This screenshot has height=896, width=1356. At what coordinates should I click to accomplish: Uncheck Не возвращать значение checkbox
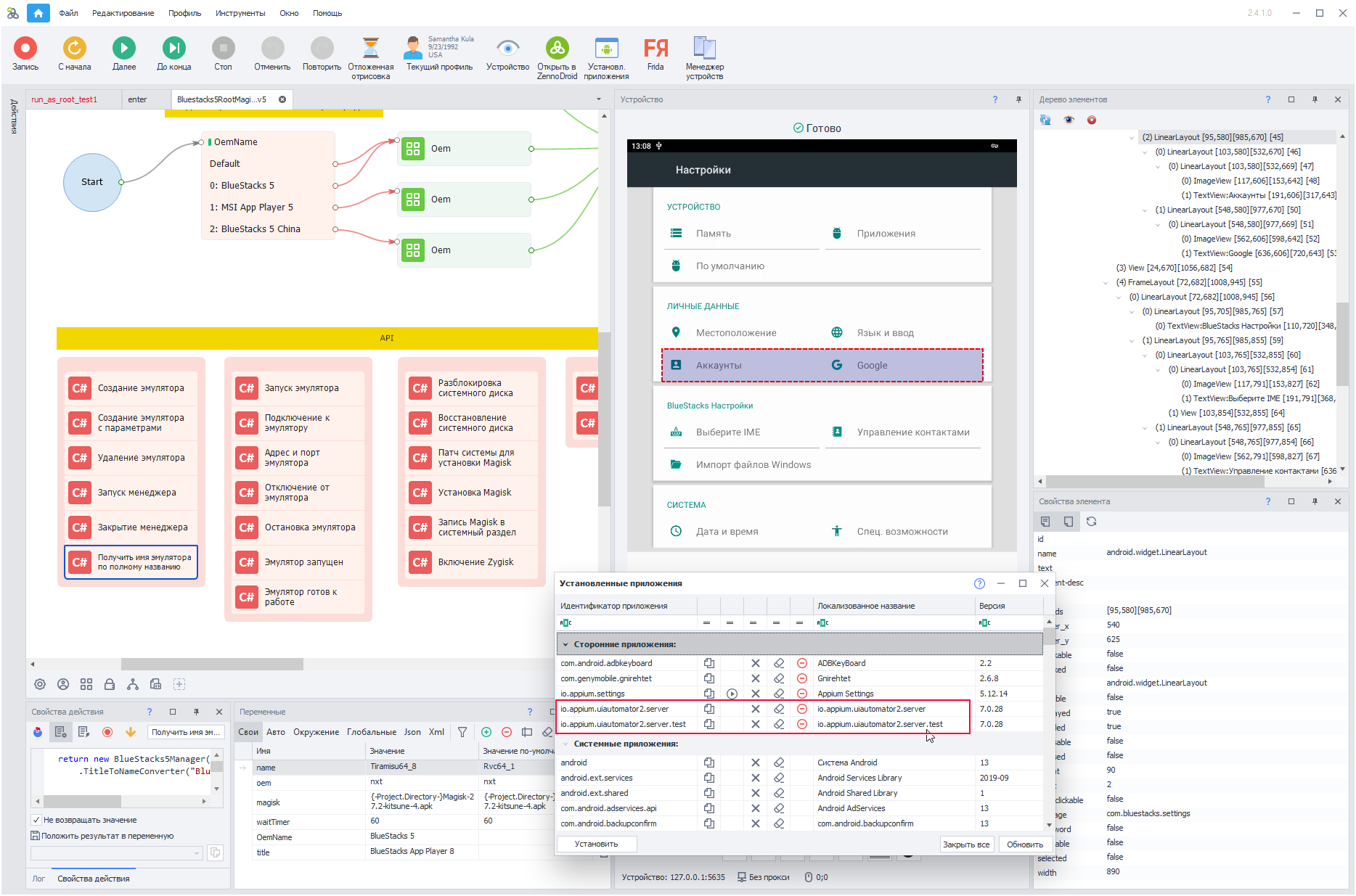36,820
